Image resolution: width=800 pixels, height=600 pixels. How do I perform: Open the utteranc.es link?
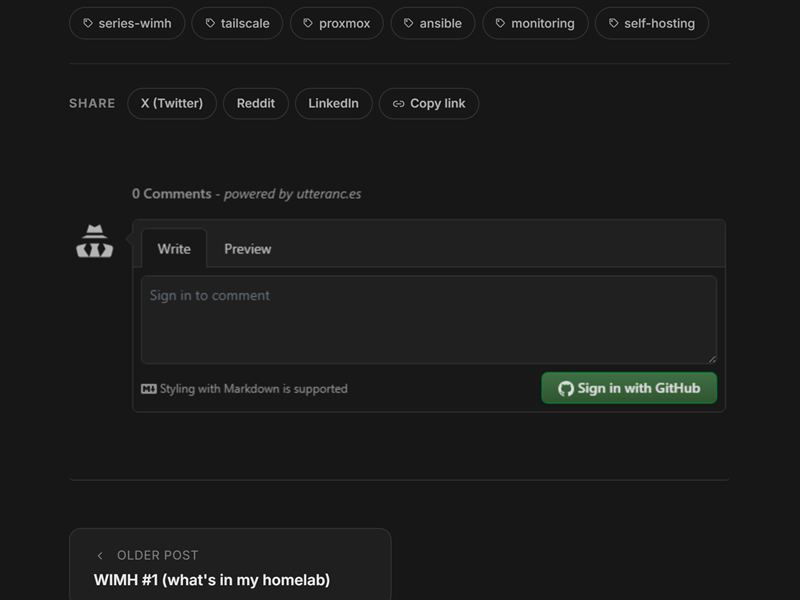click(329, 194)
